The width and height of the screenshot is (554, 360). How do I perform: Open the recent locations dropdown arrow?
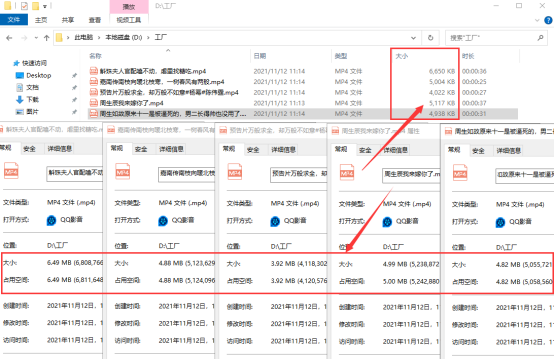tap(36, 38)
